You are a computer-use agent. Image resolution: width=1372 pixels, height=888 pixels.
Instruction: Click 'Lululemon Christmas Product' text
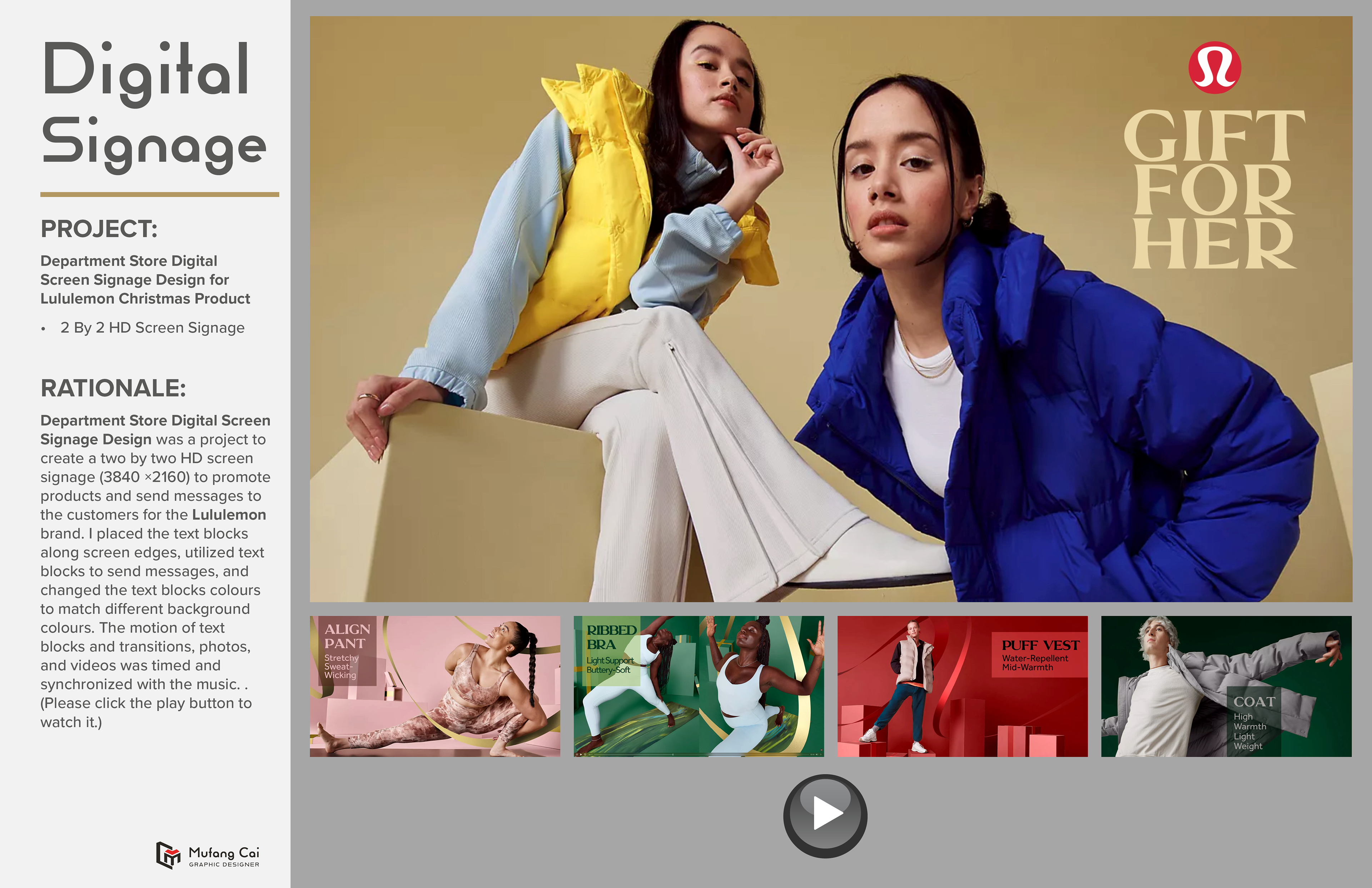[145, 299]
